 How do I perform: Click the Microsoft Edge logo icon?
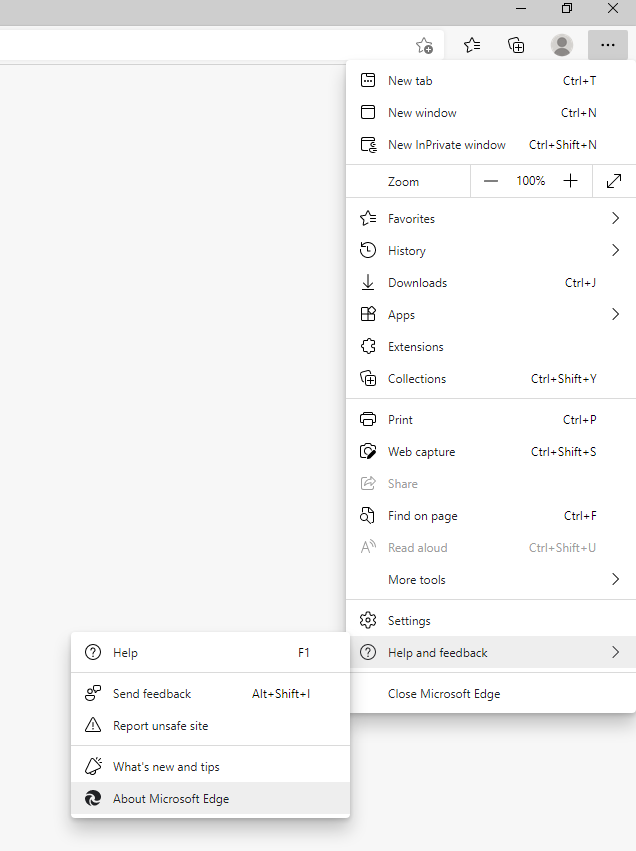[x=93, y=798]
